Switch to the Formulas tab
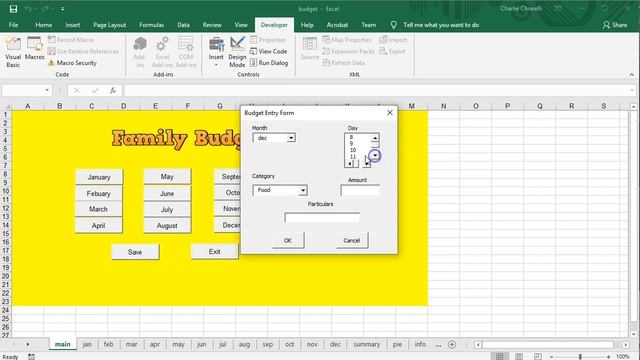Screen dimensions: 640x360 (151, 25)
